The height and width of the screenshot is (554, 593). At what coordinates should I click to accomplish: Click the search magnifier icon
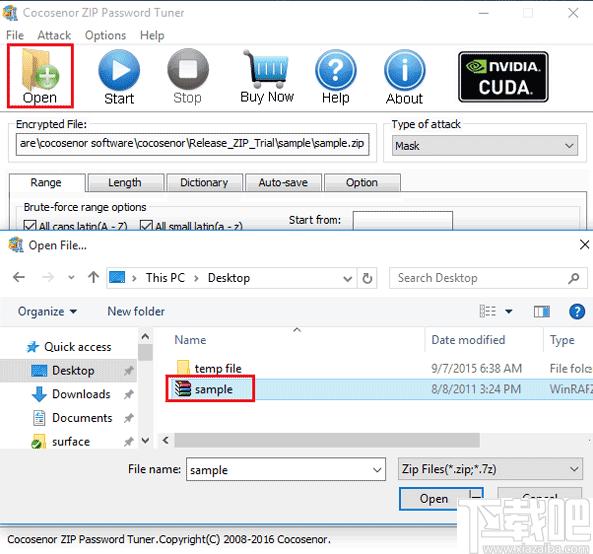[573, 278]
